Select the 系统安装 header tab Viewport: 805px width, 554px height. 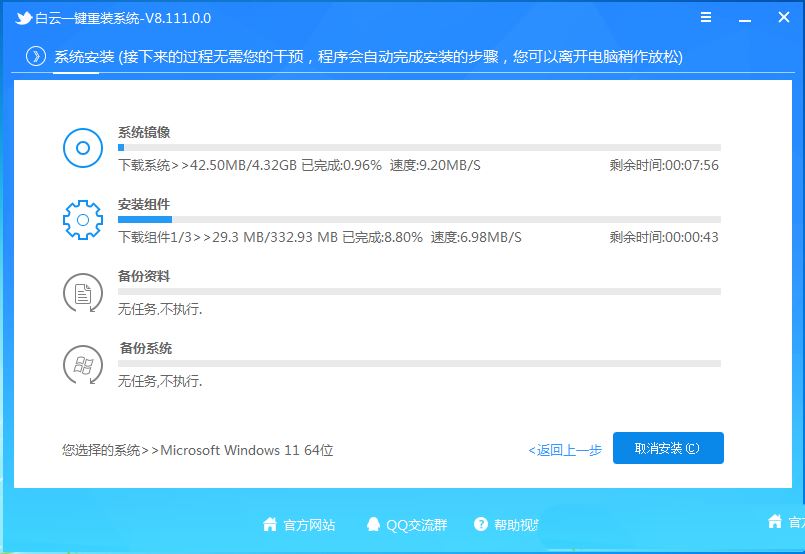pos(84,56)
